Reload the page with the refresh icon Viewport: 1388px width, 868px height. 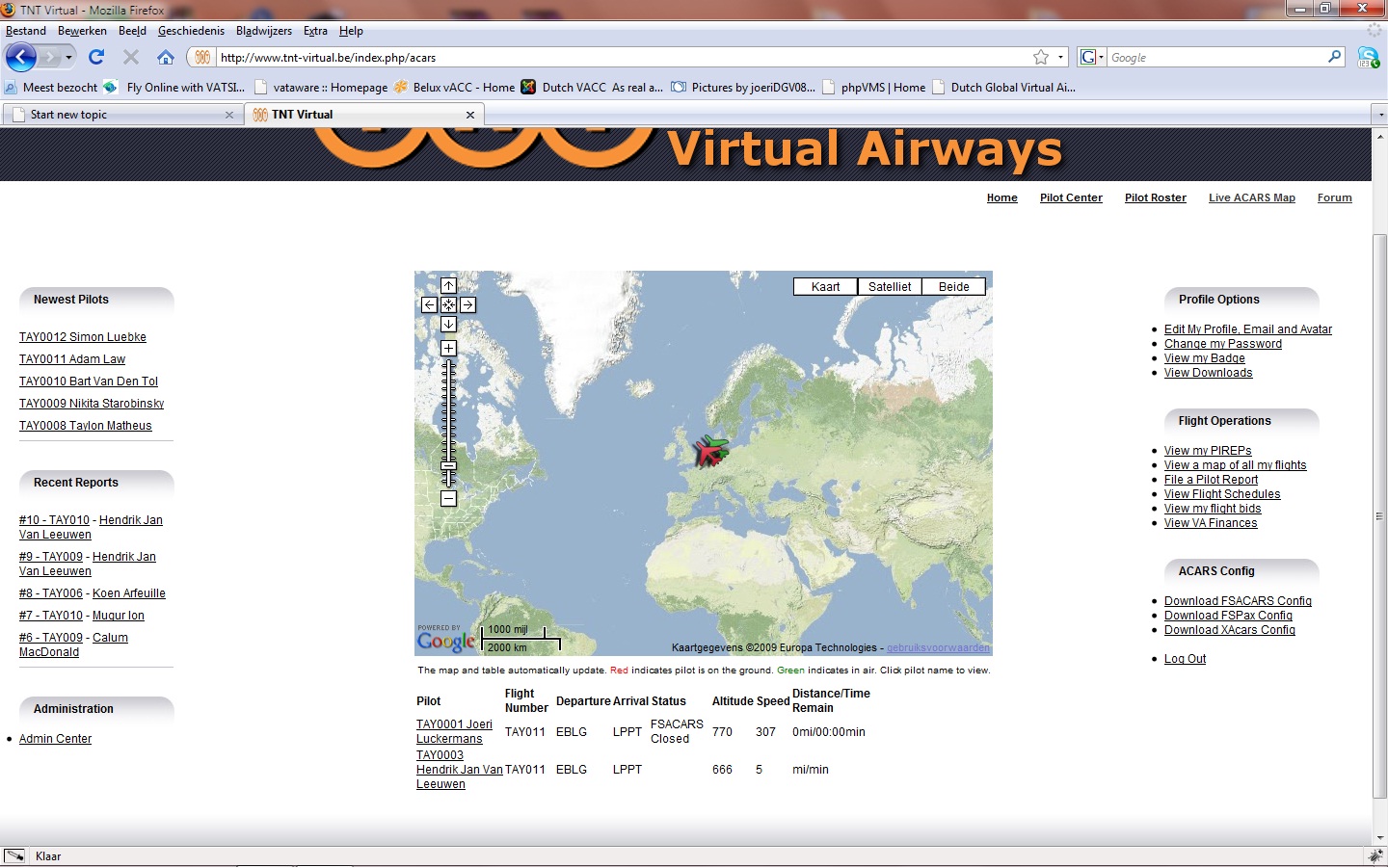pyautogui.click(x=96, y=57)
